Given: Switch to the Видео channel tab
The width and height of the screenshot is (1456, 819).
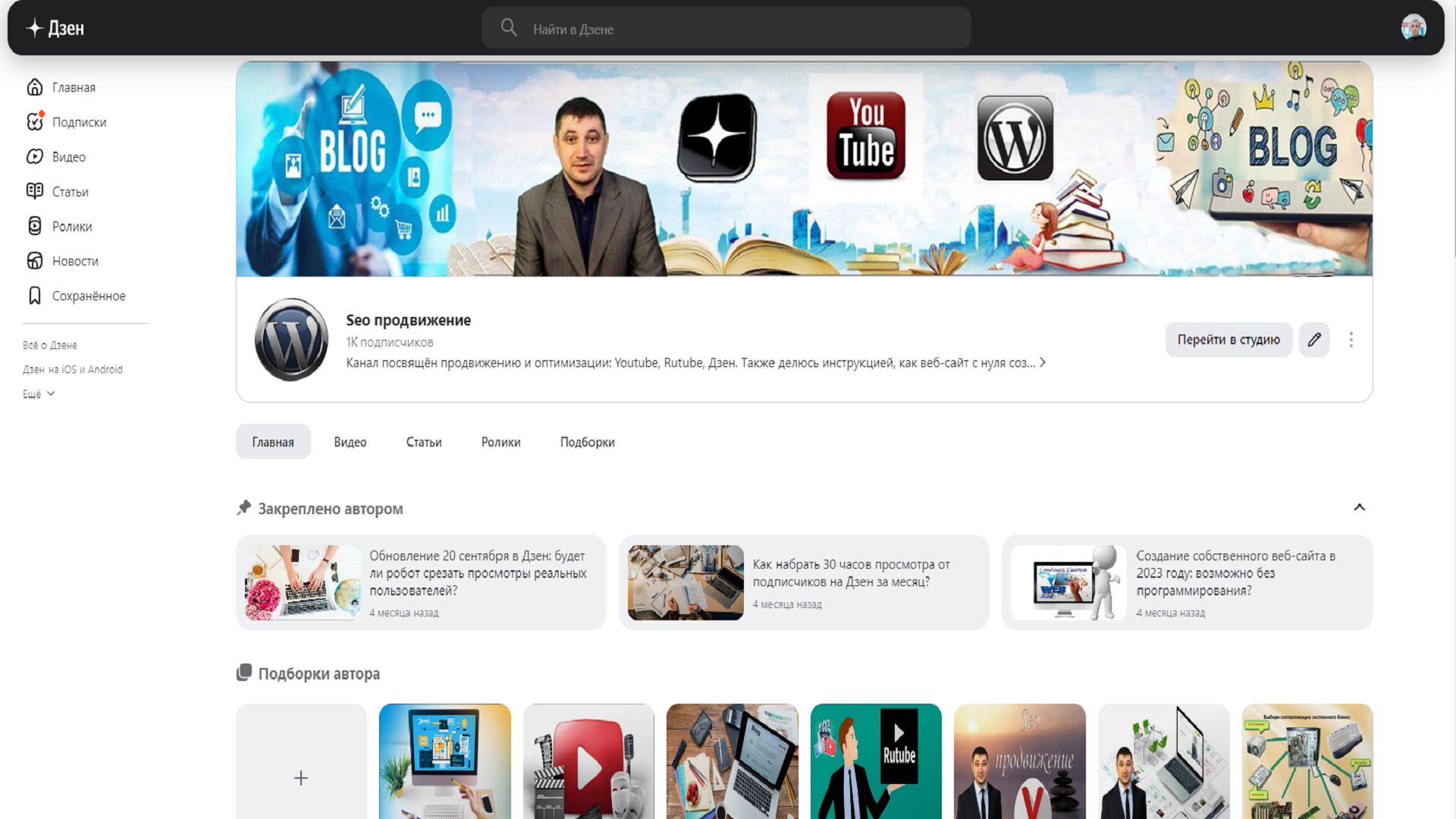Looking at the screenshot, I should pyautogui.click(x=350, y=442).
